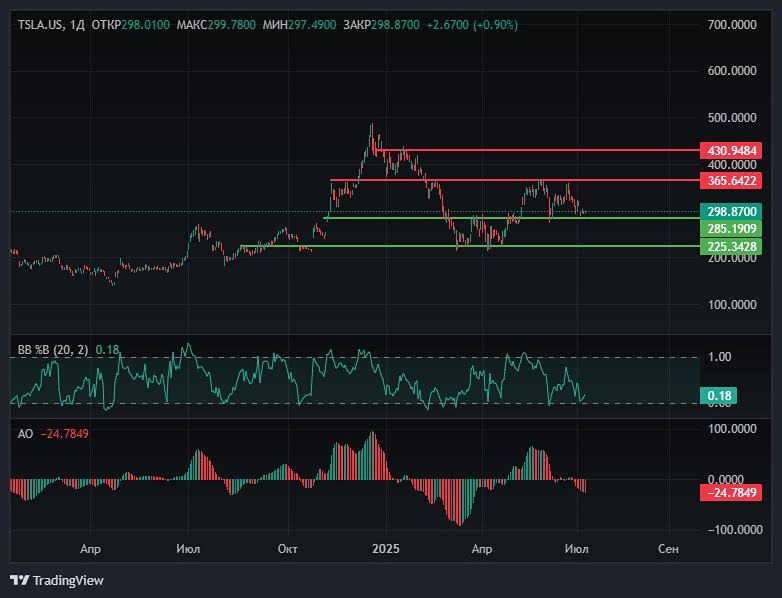
Task: Click the change value +2.6700 (+0.90%)
Action: tap(472, 24)
